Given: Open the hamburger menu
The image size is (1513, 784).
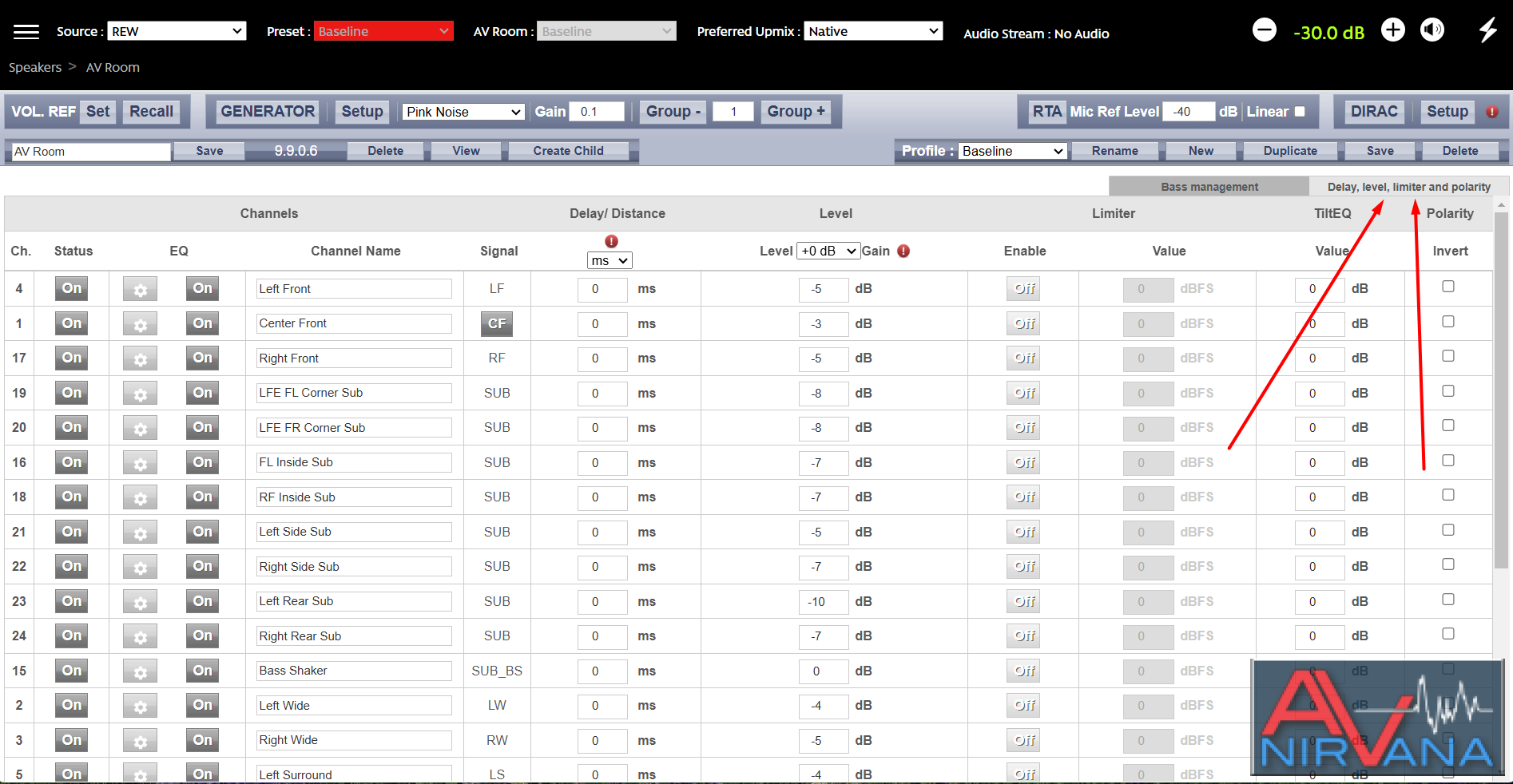Looking at the screenshot, I should coord(26,32).
